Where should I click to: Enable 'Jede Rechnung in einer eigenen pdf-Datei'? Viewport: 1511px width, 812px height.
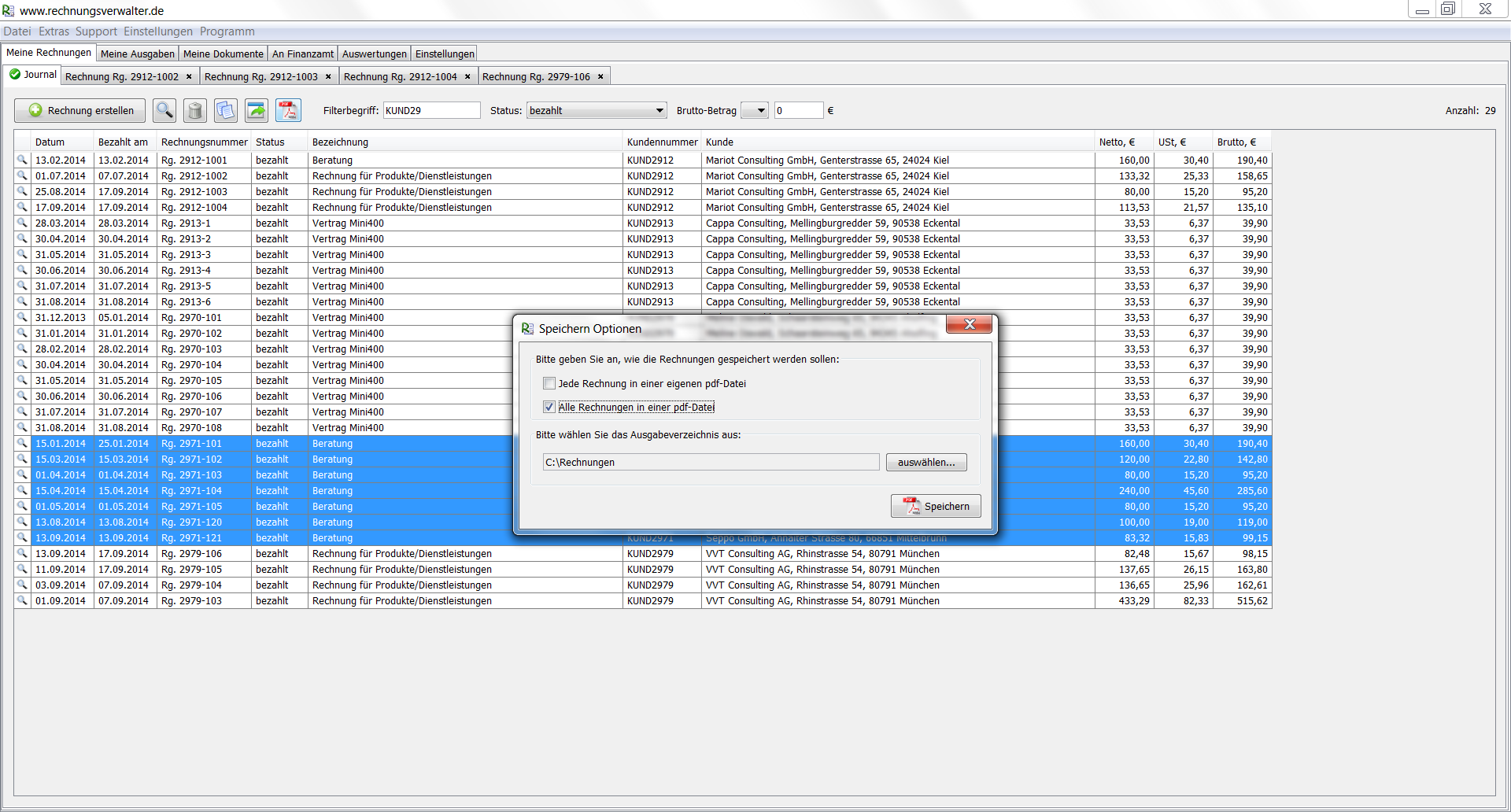pyautogui.click(x=549, y=384)
